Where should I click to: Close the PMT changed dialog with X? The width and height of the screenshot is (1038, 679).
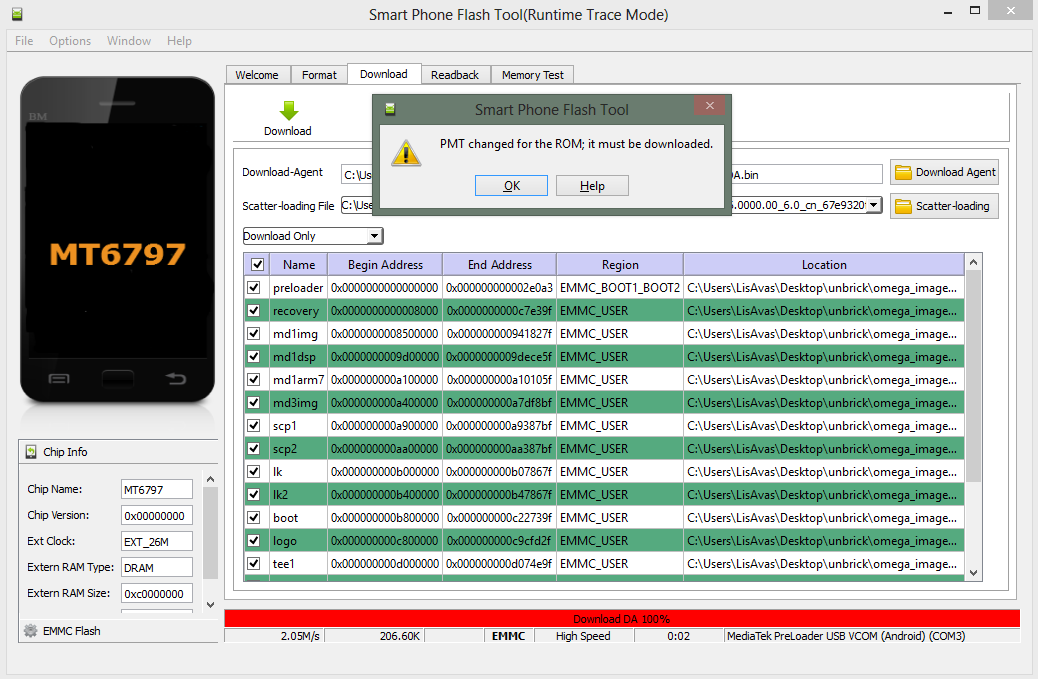[709, 107]
